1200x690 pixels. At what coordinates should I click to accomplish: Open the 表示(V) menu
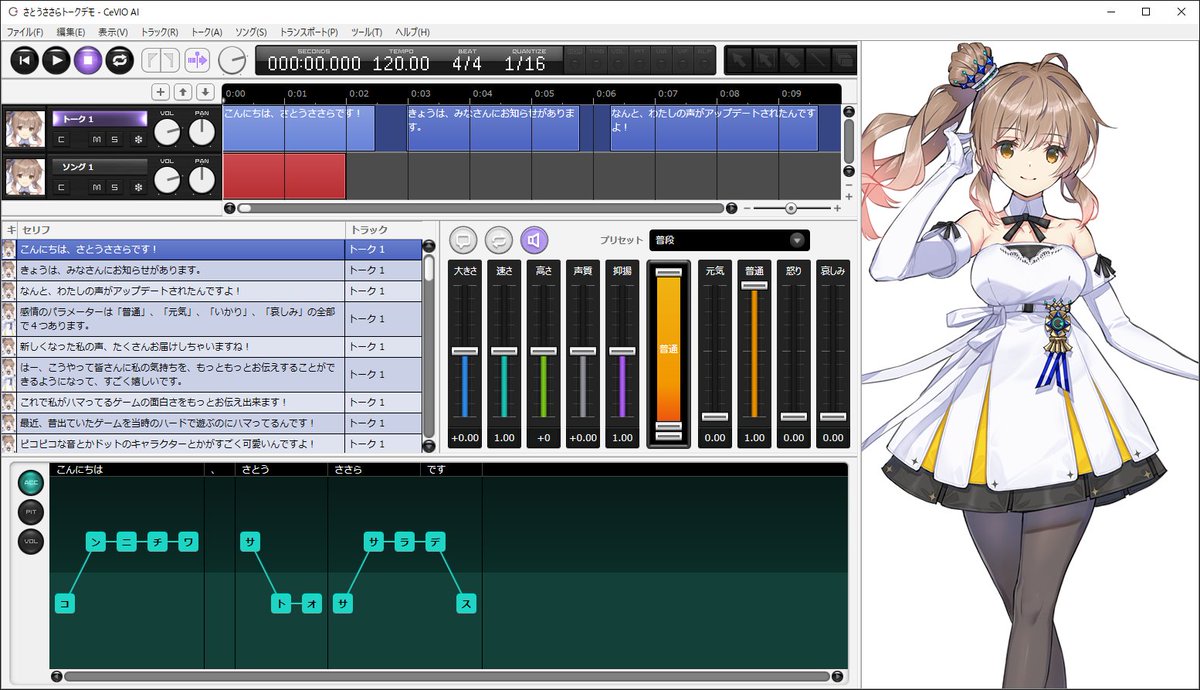pos(113,32)
